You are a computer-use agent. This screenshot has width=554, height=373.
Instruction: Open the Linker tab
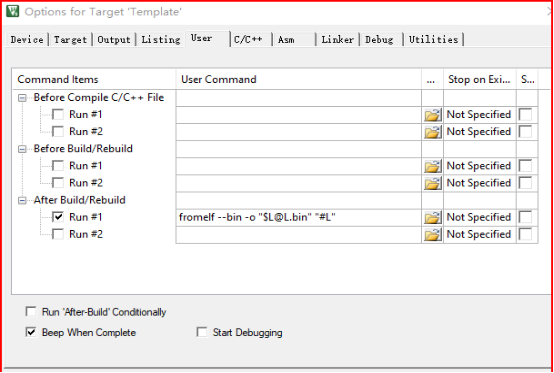[337, 40]
